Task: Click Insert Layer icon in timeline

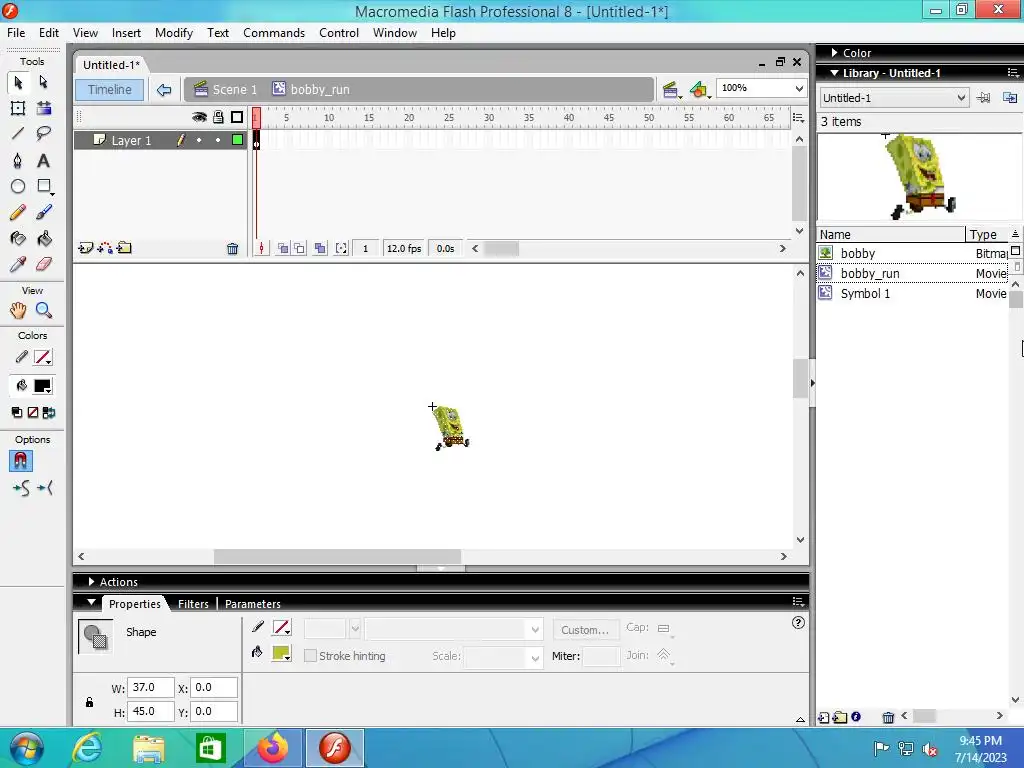Action: 86,248
